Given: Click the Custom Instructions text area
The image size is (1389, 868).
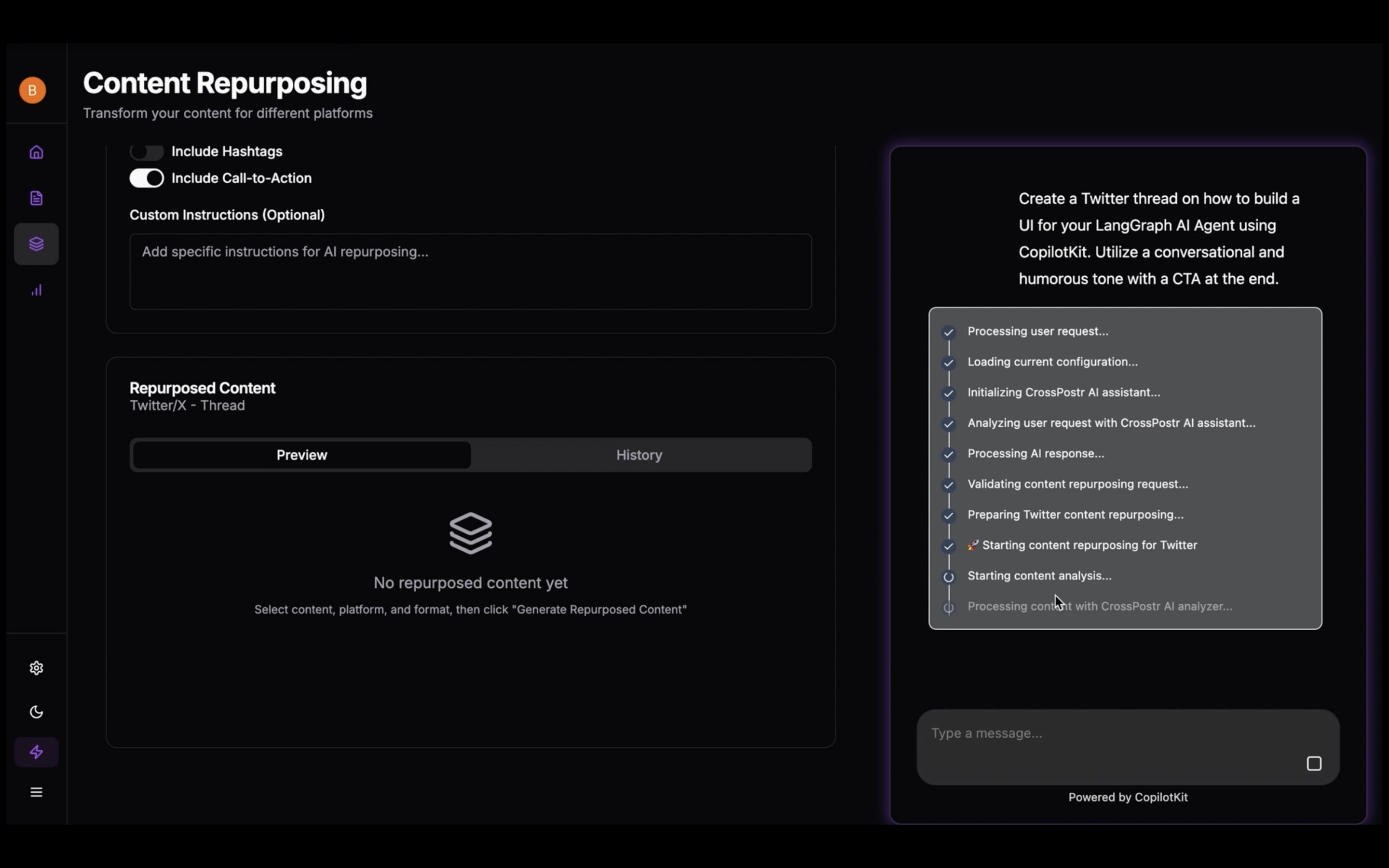Looking at the screenshot, I should click(x=470, y=271).
